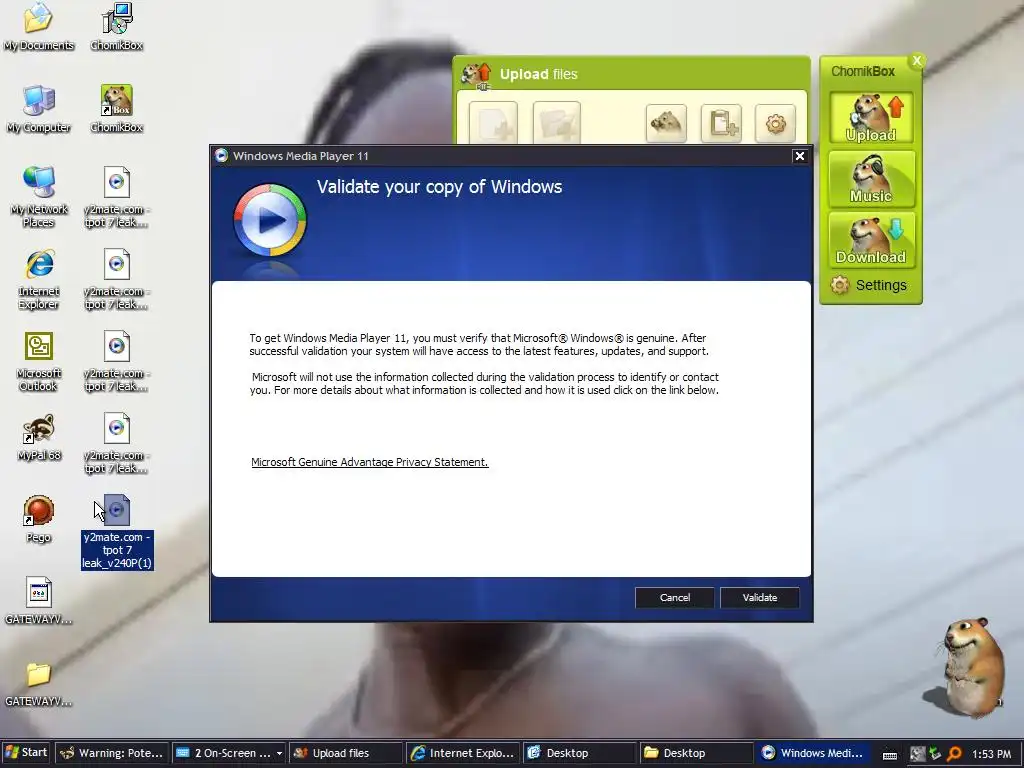
Task: Select Pego desktop shortcut
Action: (39, 520)
